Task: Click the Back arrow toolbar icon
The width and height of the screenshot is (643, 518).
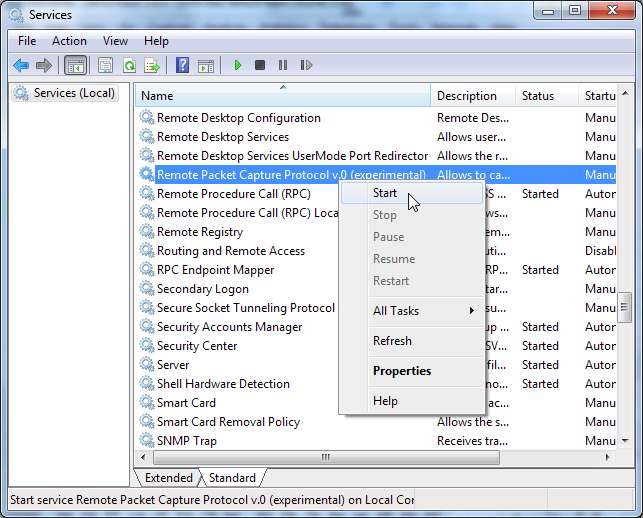Action: coord(21,66)
